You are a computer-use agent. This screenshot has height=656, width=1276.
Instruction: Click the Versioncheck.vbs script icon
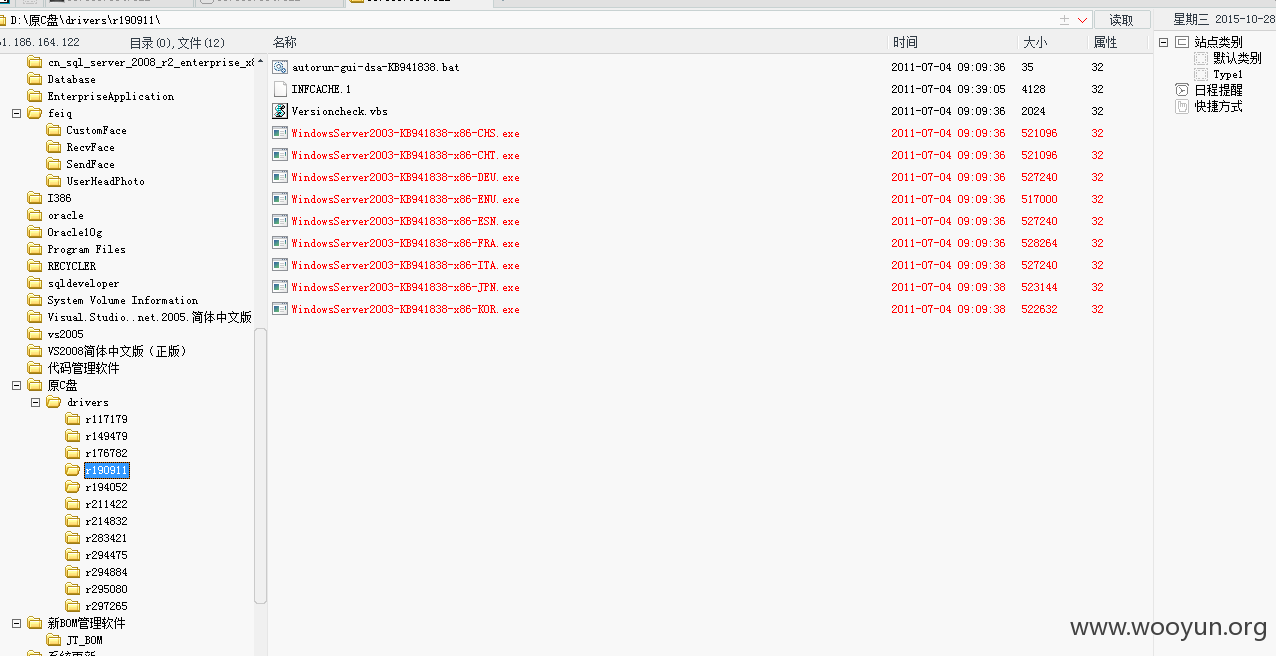pyautogui.click(x=280, y=111)
